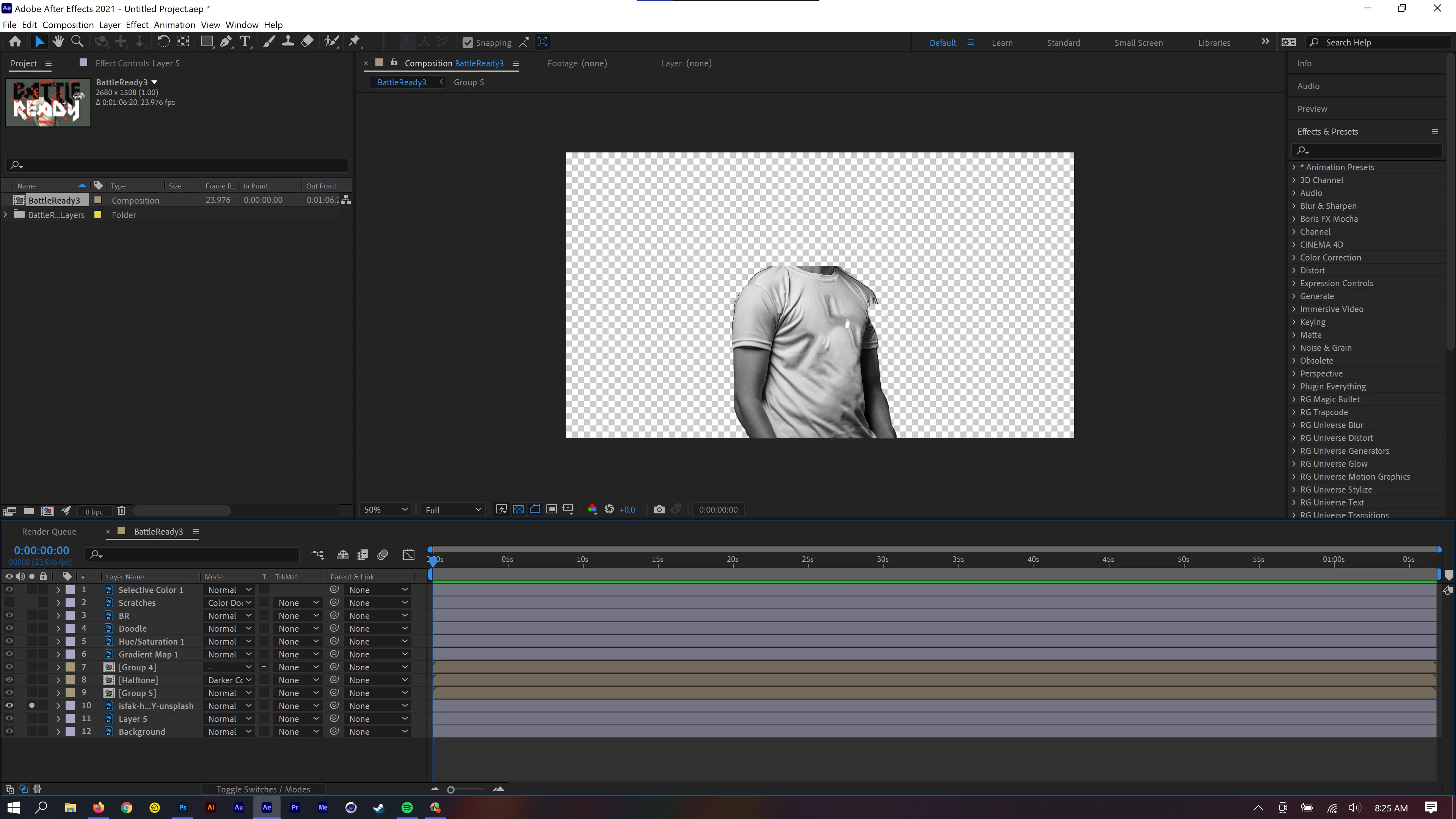Screen dimensions: 1456x819
Task: Choose the Clone Stamp tool
Action: [x=288, y=41]
